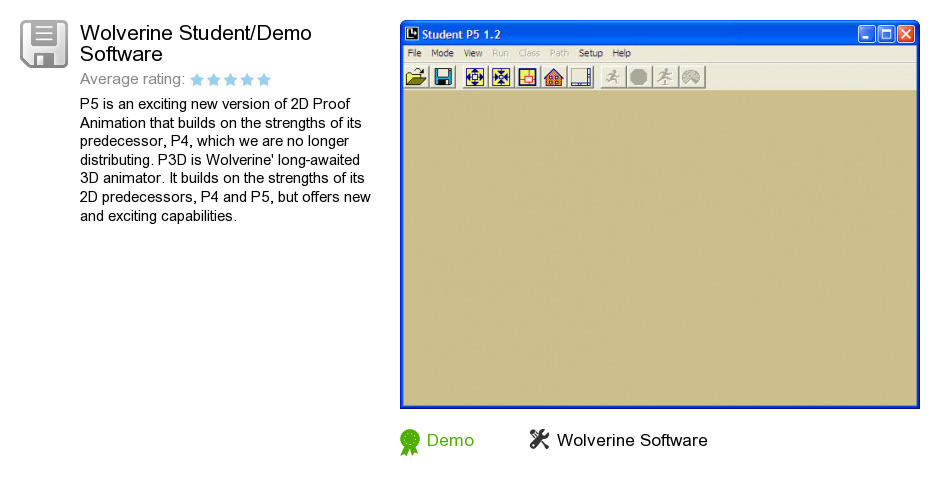Screen dimensions: 940x486
Task: Click the Student P5 title bar app icon
Action: coord(412,34)
